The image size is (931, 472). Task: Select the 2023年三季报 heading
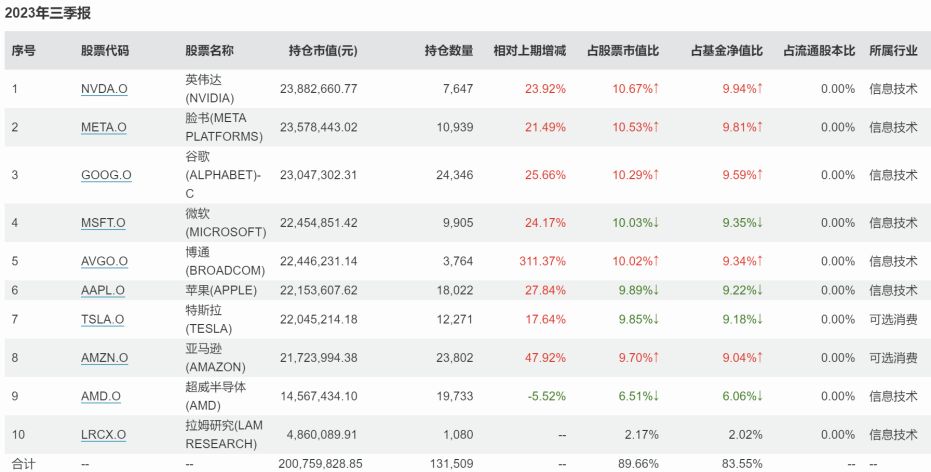[48, 13]
